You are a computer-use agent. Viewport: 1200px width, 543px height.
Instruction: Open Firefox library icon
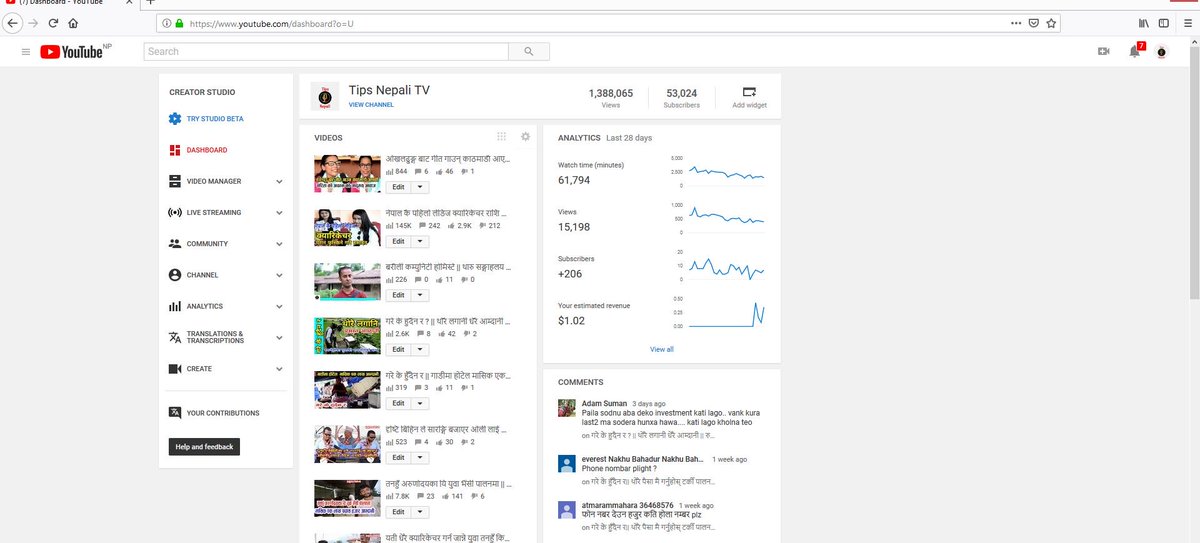[1142, 22]
